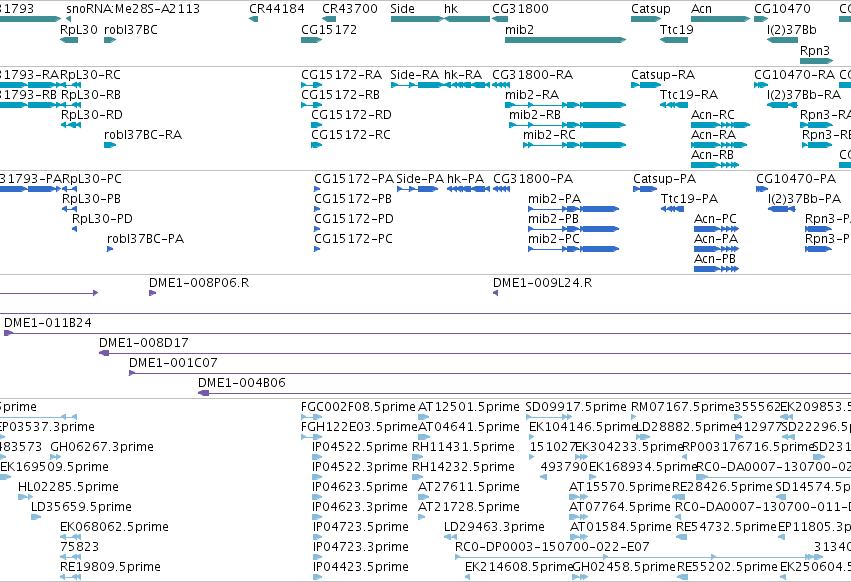Select the robl37BC-PA protein label

[145, 239]
